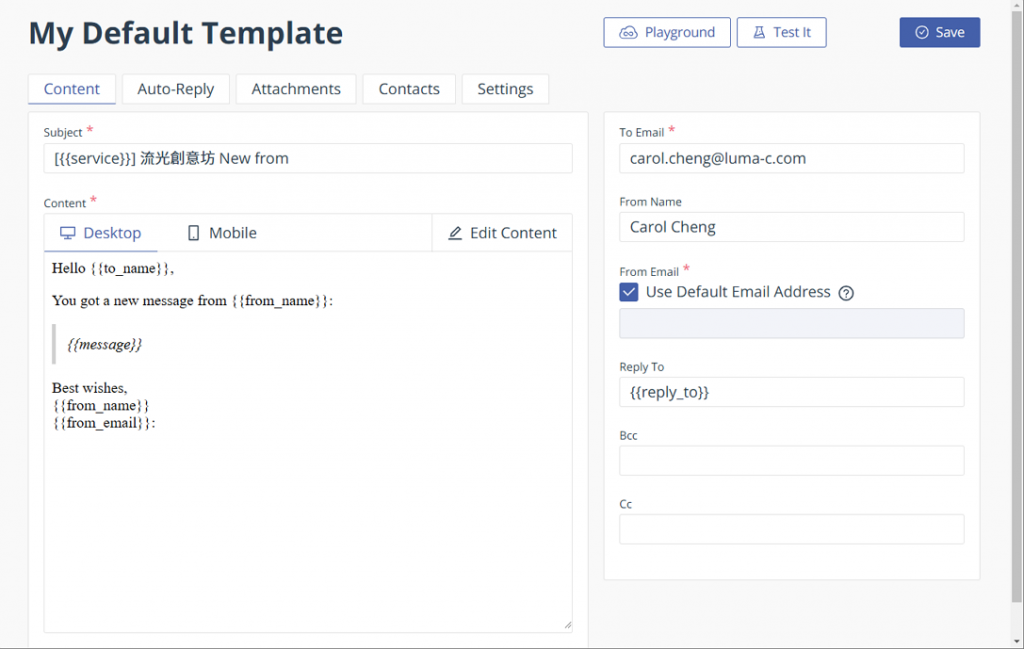
Task: Go to the Contacts tab
Action: point(409,89)
